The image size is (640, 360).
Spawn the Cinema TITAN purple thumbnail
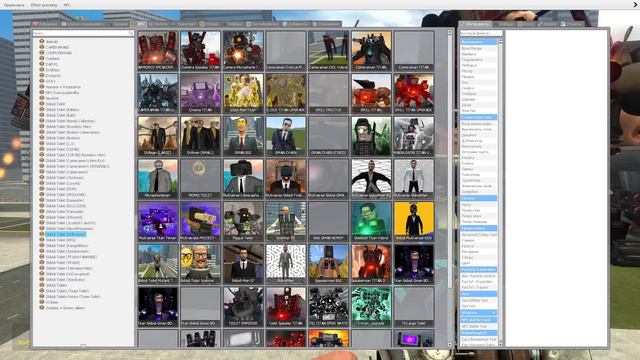(200, 93)
